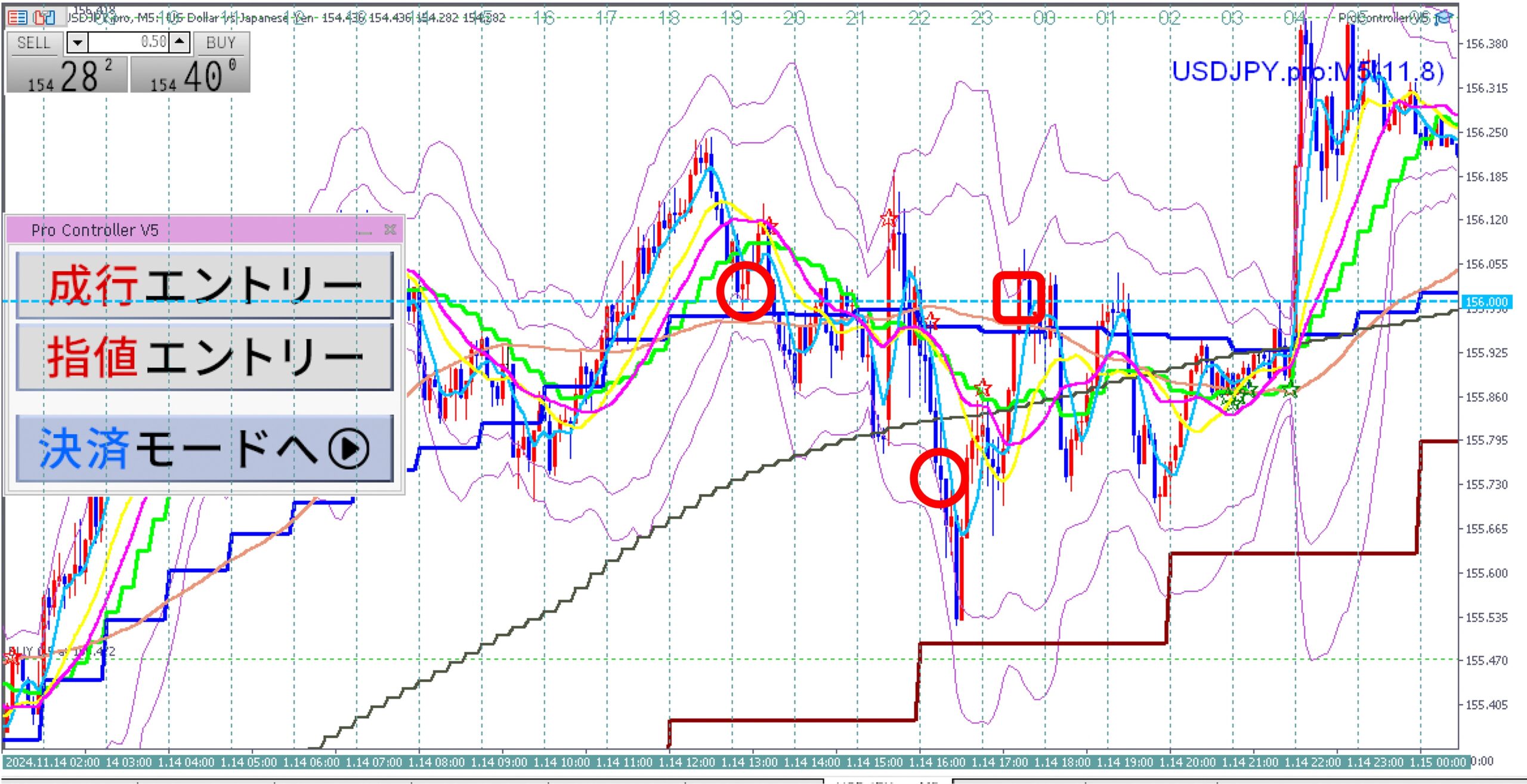Screen dimensions: 1527x784
Task: Click the USDJPY.pro:M5(11.8) chart label
Action: pos(1307,72)
